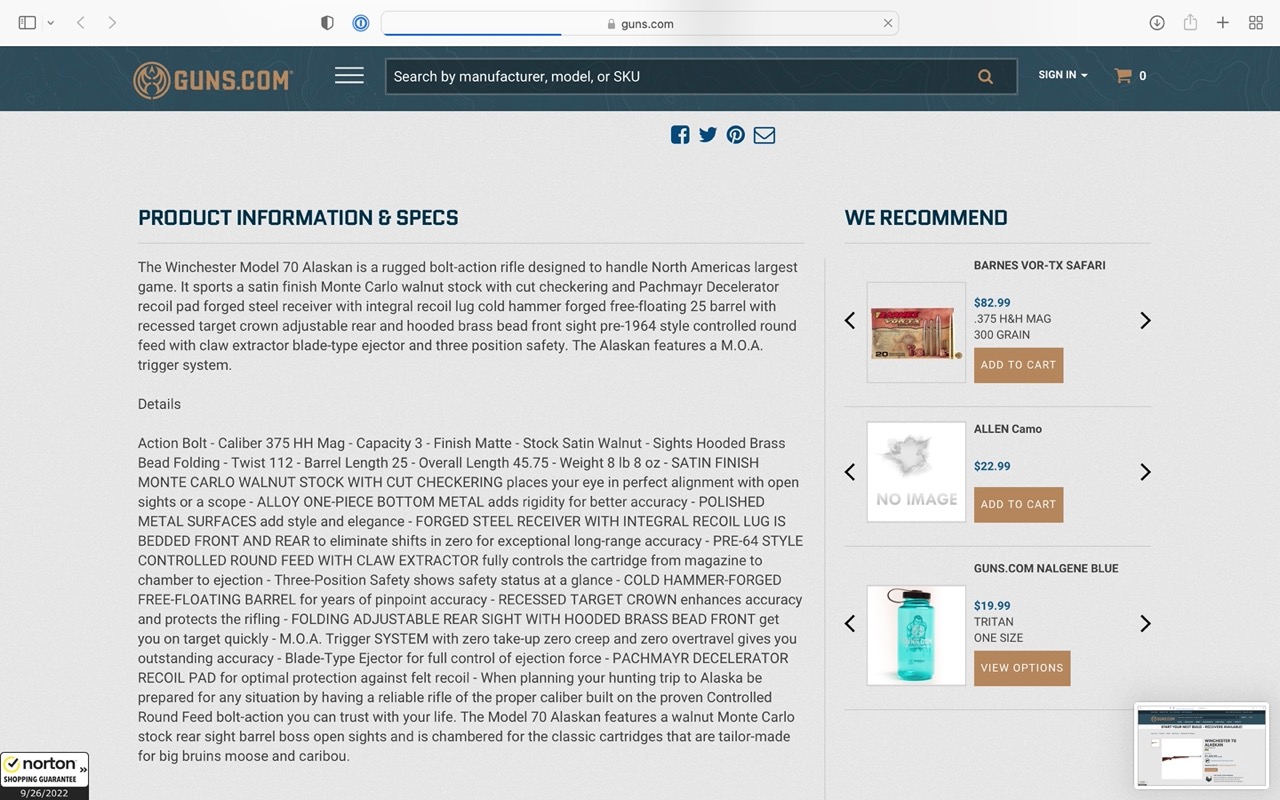Viewport: 1280px width, 800px height.
Task: Pin product using Pinterest icon
Action: 736,135
